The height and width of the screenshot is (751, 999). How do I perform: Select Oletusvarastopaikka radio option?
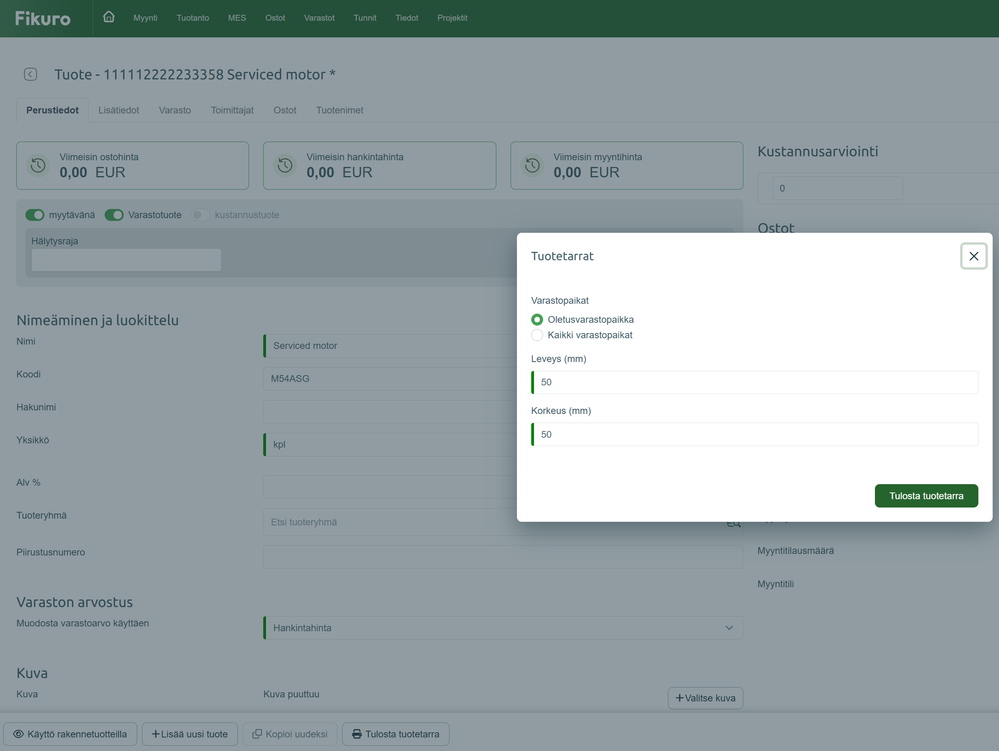coord(537,320)
